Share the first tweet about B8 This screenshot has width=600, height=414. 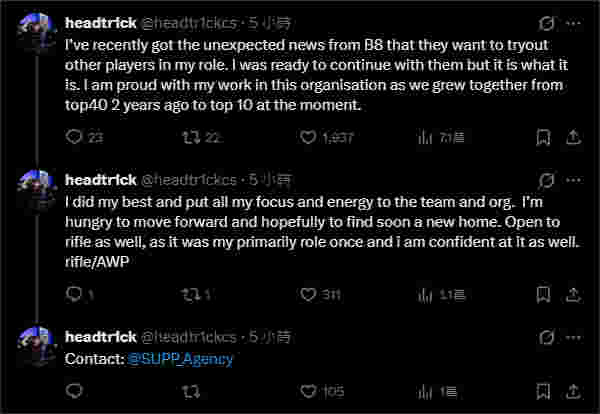point(574,138)
